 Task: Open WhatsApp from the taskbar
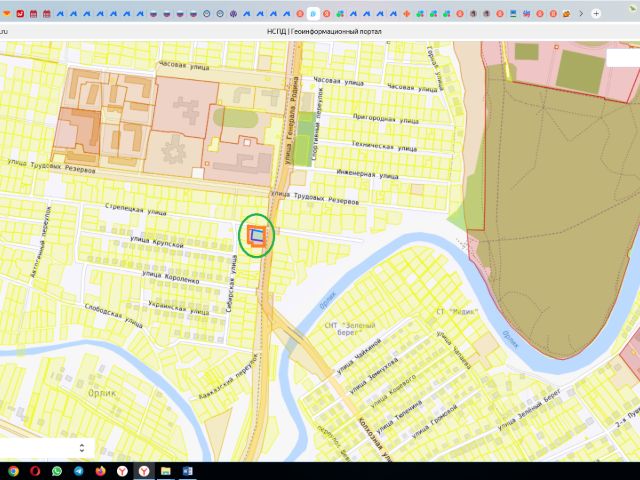coord(57,471)
